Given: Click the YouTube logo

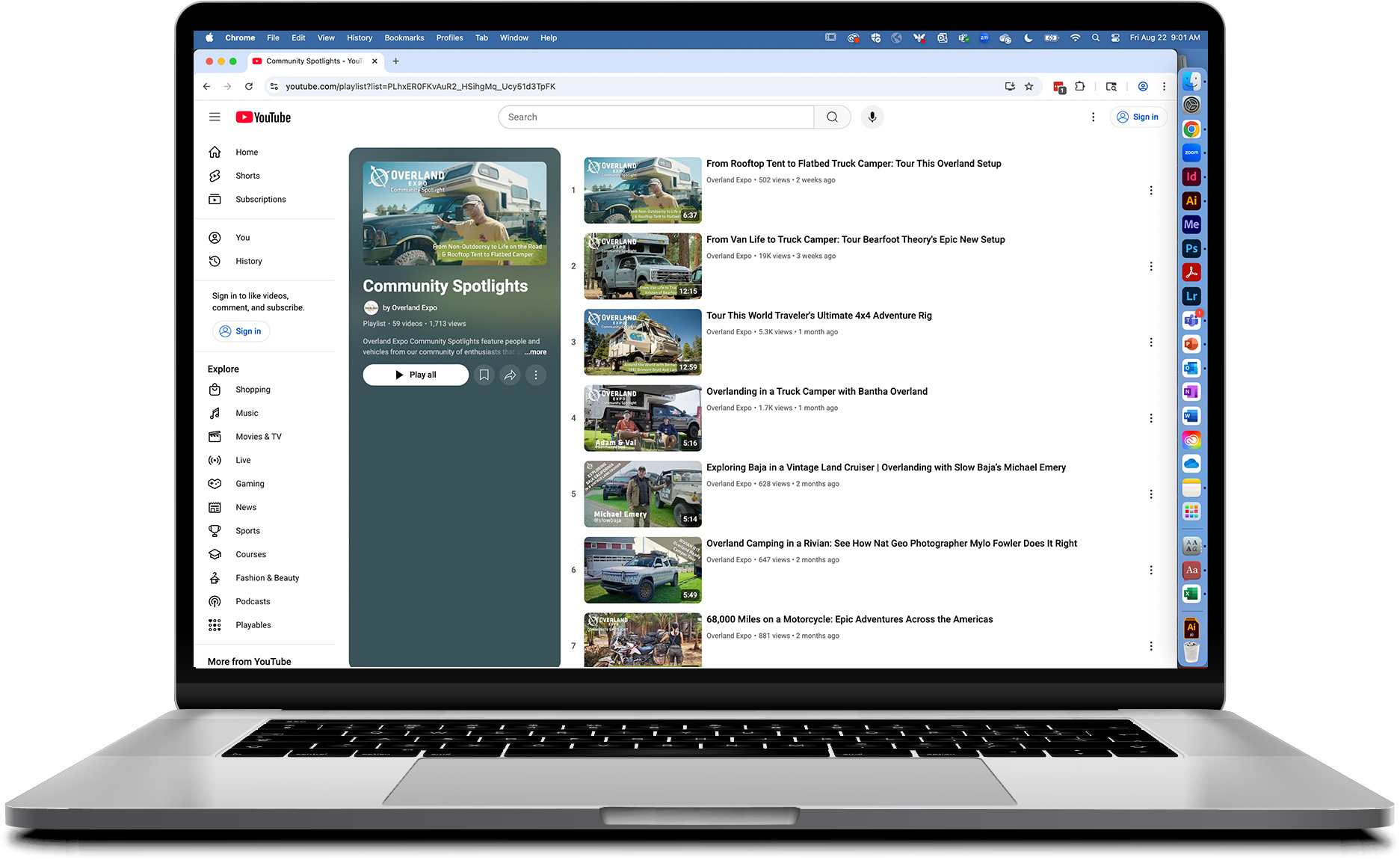Looking at the screenshot, I should click(263, 117).
